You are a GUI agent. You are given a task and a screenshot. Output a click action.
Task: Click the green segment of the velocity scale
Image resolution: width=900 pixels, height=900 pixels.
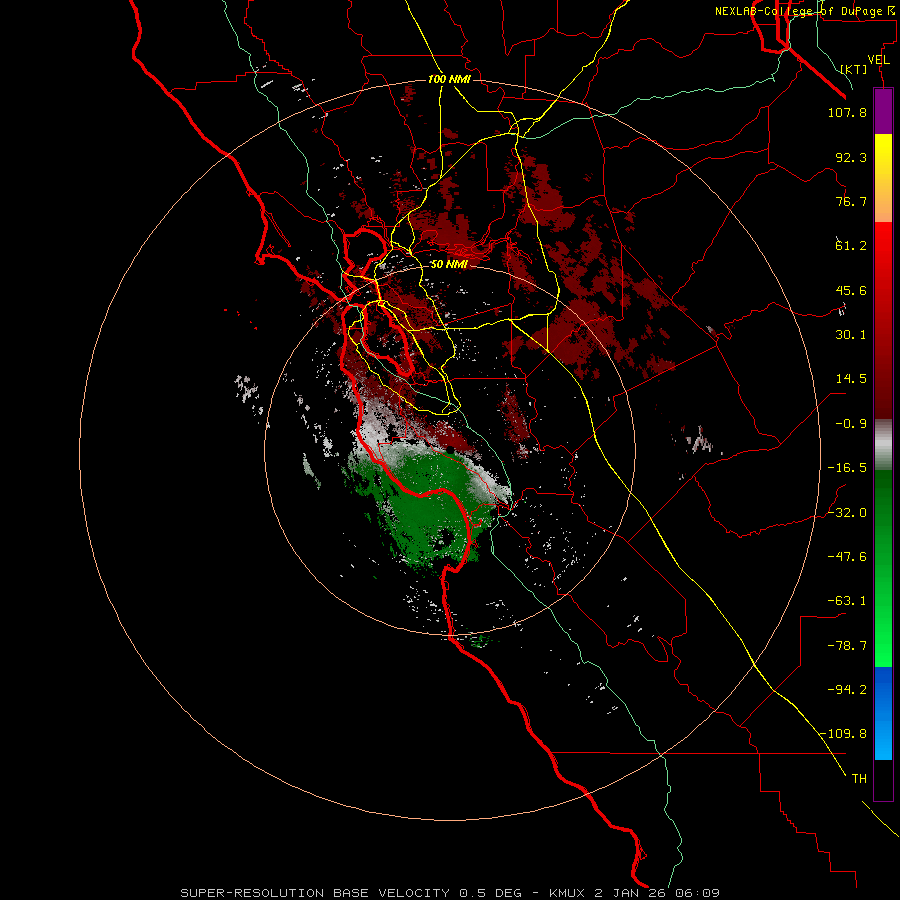coord(883,568)
